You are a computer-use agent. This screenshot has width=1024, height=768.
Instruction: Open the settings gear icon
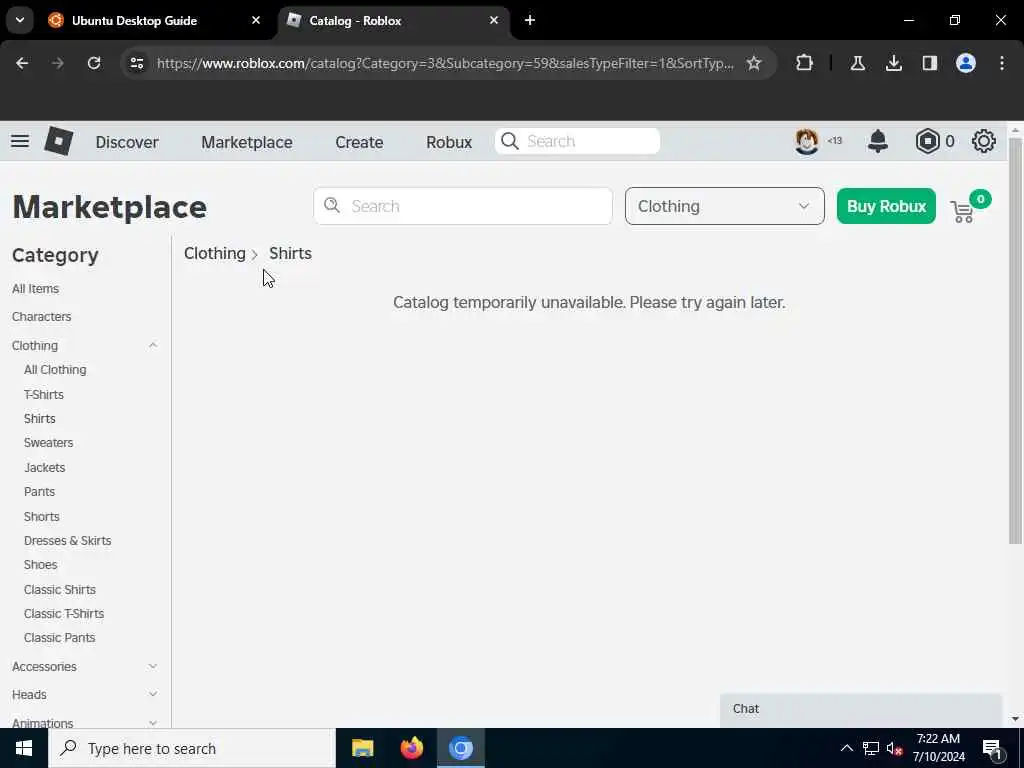click(x=984, y=141)
